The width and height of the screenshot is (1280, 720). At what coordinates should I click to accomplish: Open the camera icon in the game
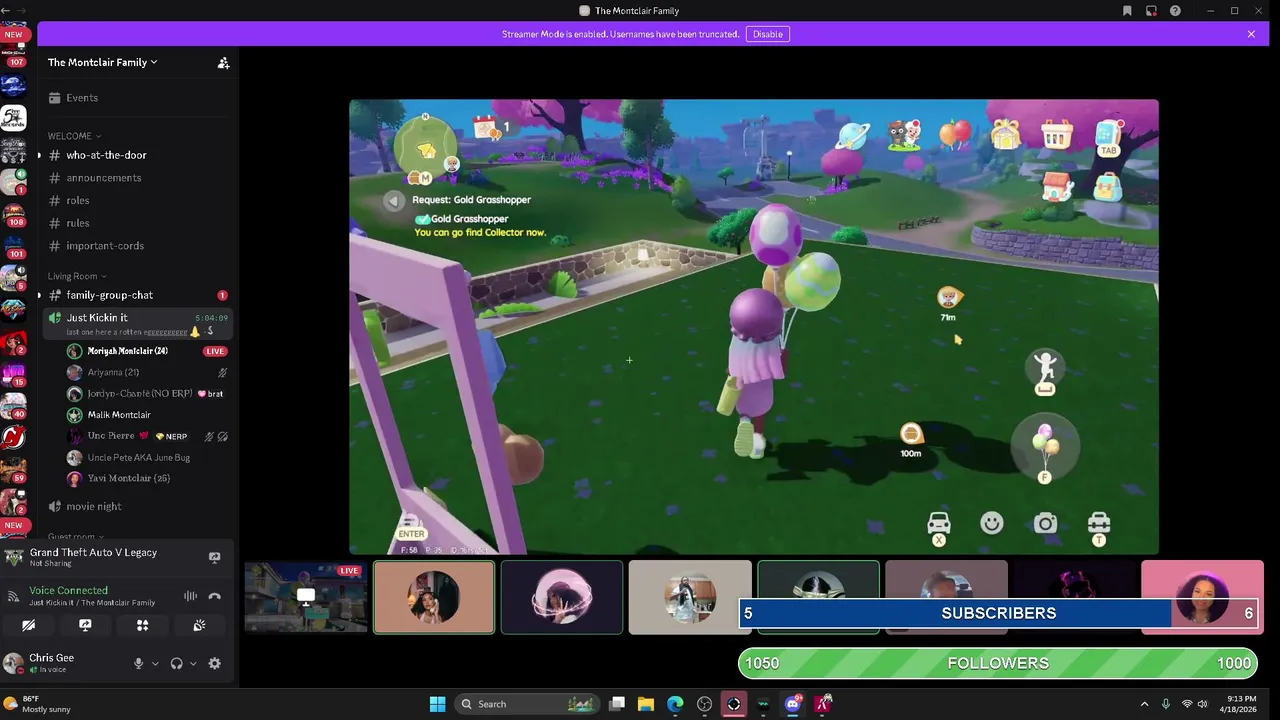pyautogui.click(x=1045, y=523)
